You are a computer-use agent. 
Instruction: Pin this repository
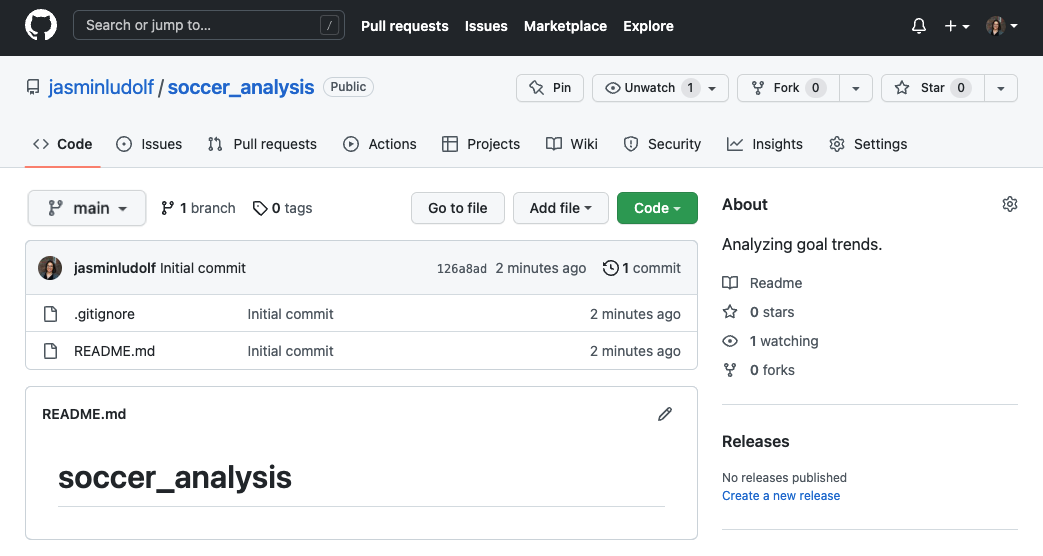tap(549, 88)
